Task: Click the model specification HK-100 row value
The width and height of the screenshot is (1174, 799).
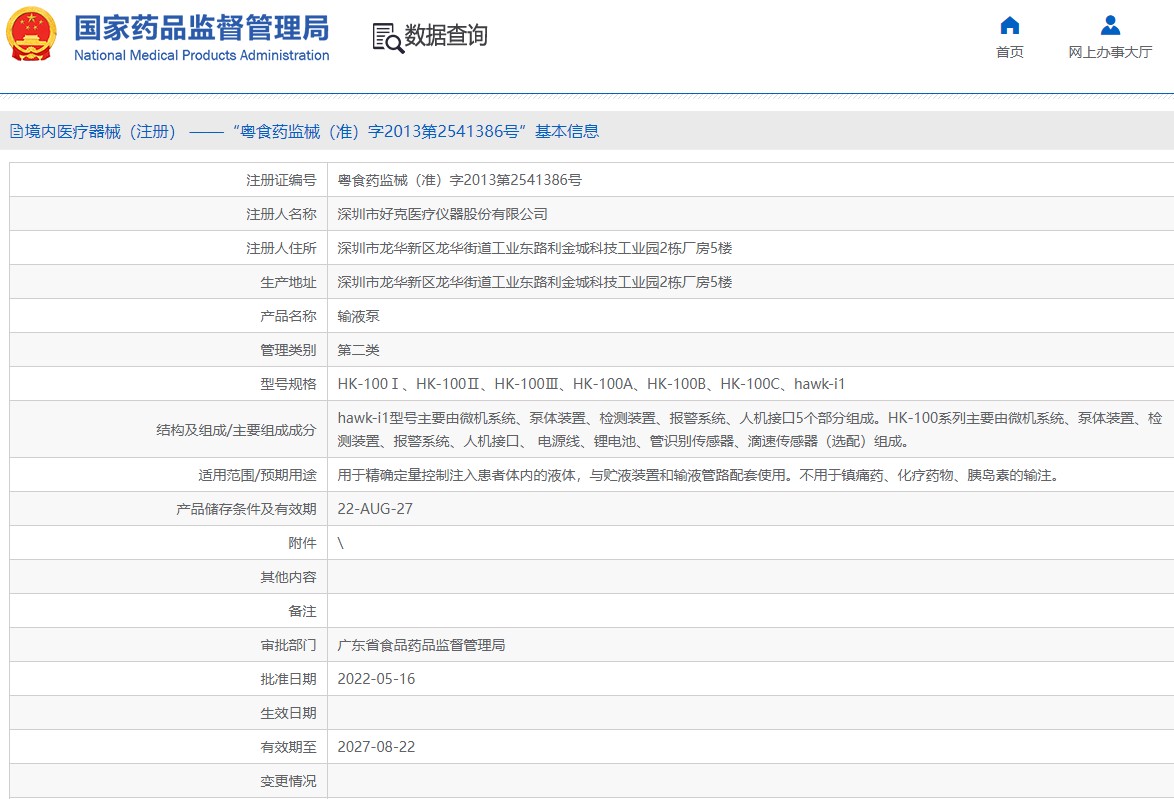Action: point(591,384)
